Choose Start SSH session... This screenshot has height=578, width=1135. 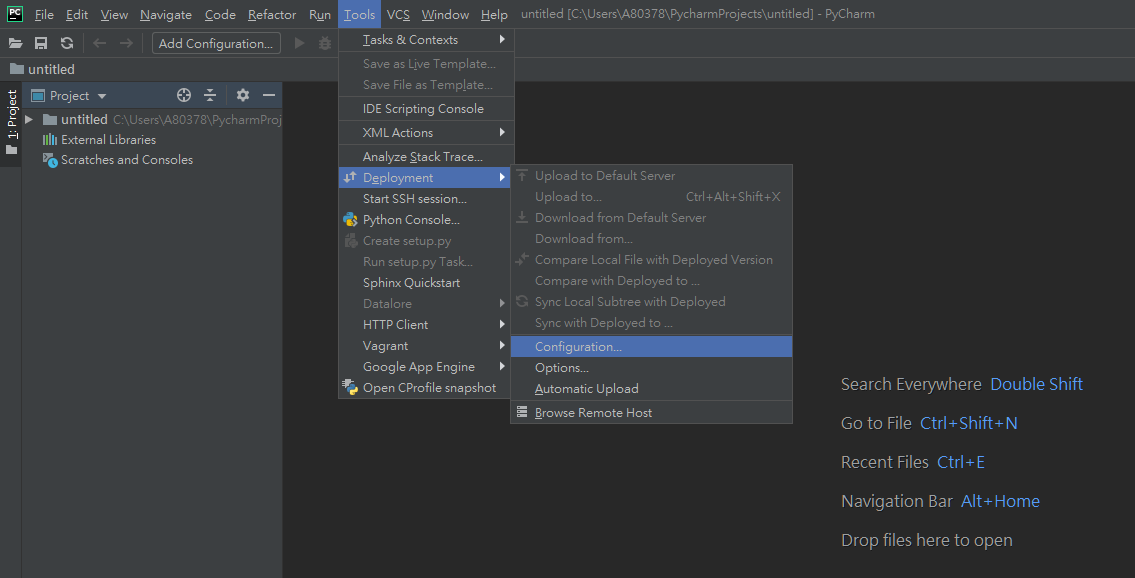(426, 199)
